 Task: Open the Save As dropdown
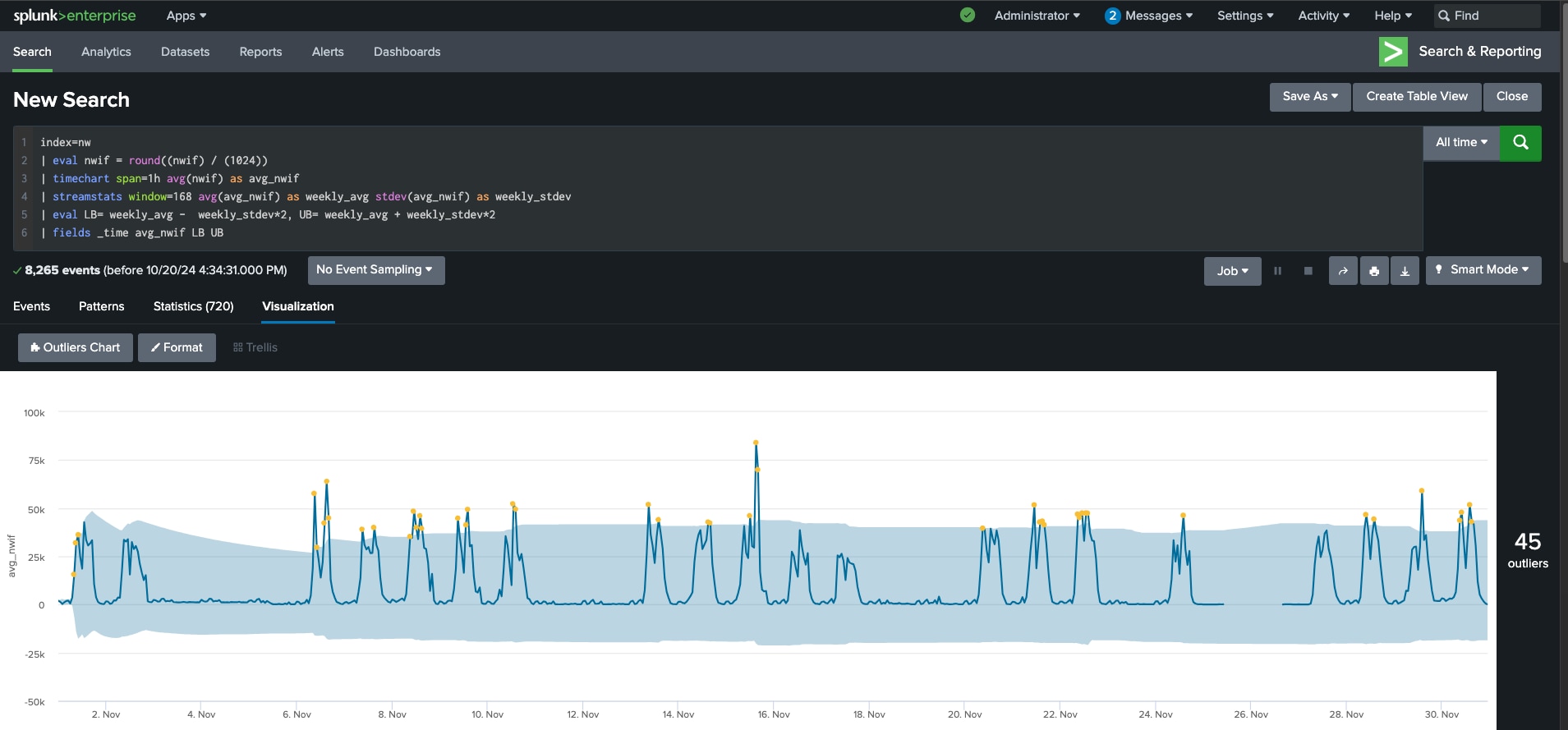(x=1310, y=97)
